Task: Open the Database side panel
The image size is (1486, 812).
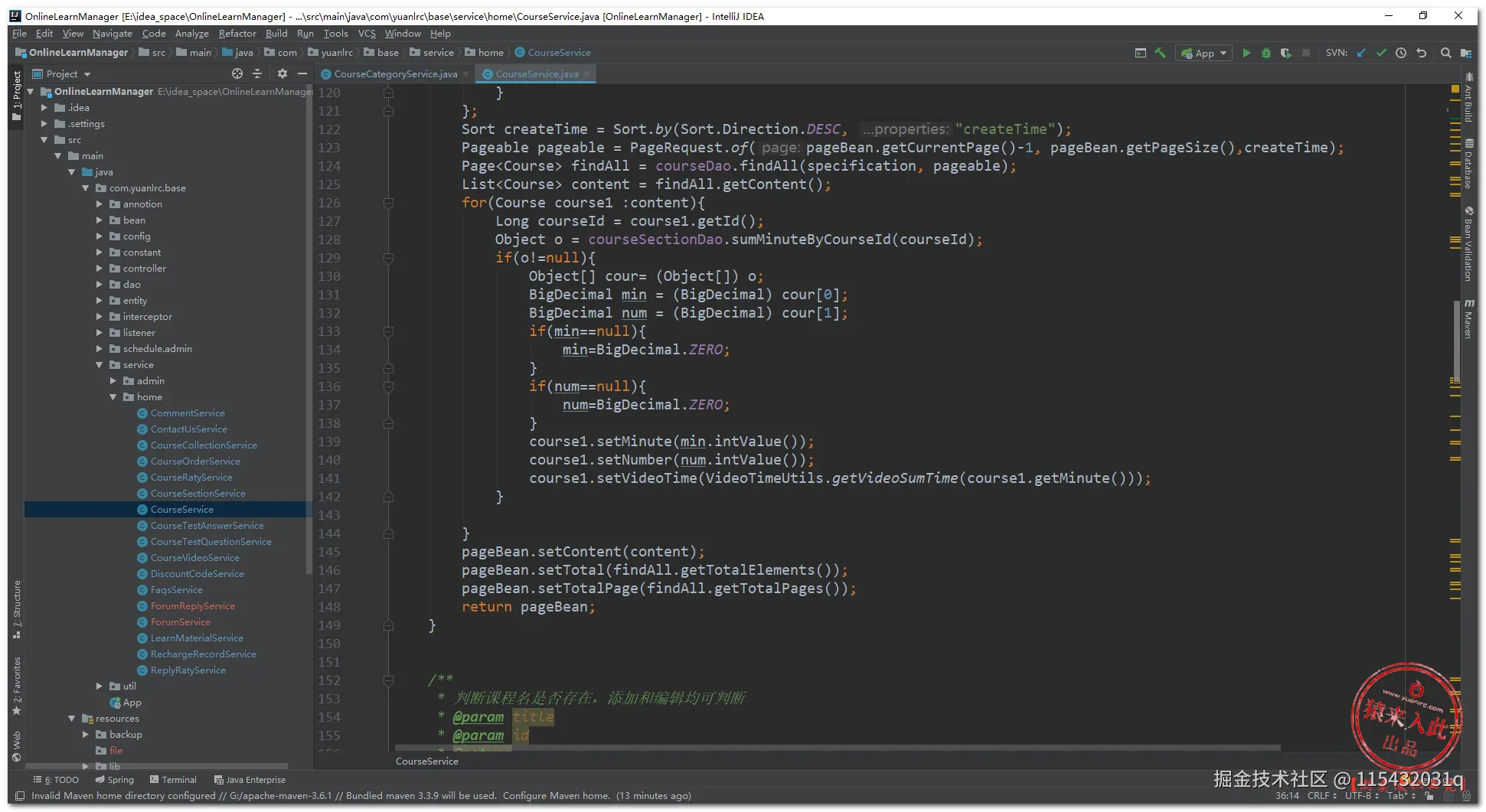Action: point(1468,163)
